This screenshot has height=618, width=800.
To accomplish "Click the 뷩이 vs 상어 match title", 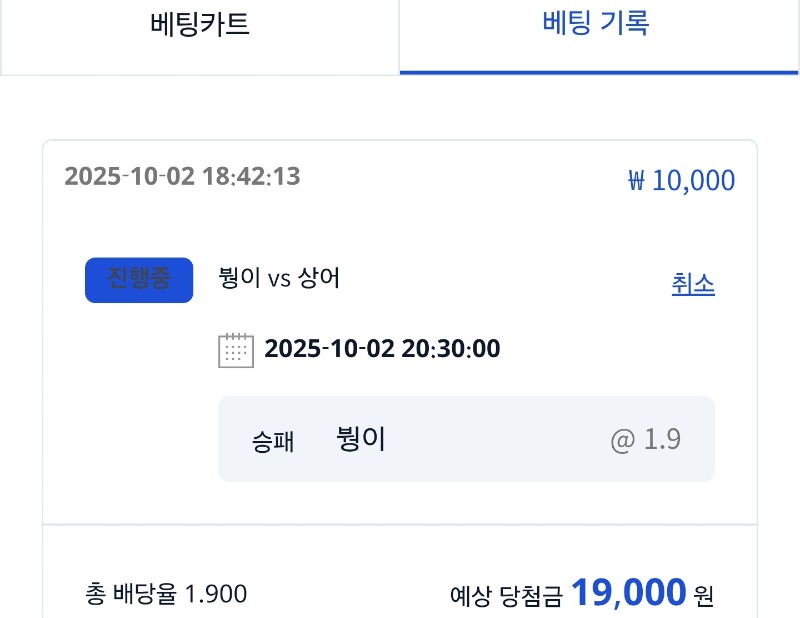I will tap(279, 278).
